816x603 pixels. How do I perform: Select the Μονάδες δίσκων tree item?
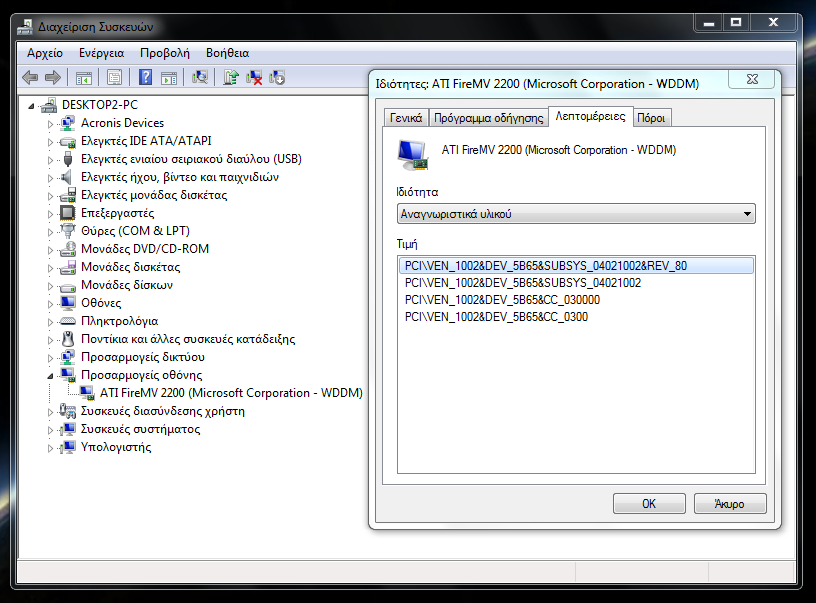click(127, 285)
